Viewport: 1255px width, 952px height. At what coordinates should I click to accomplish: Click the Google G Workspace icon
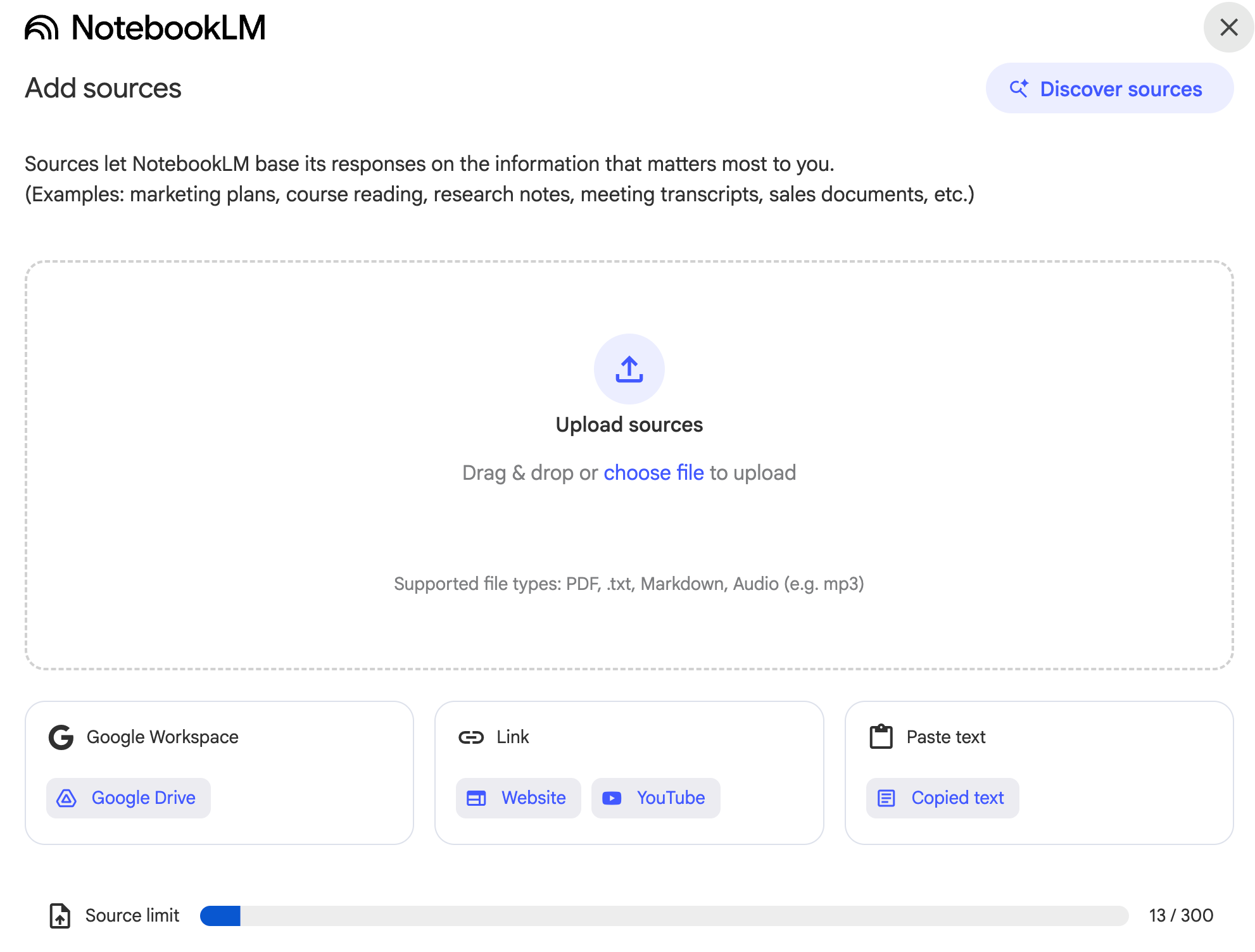[x=61, y=737]
